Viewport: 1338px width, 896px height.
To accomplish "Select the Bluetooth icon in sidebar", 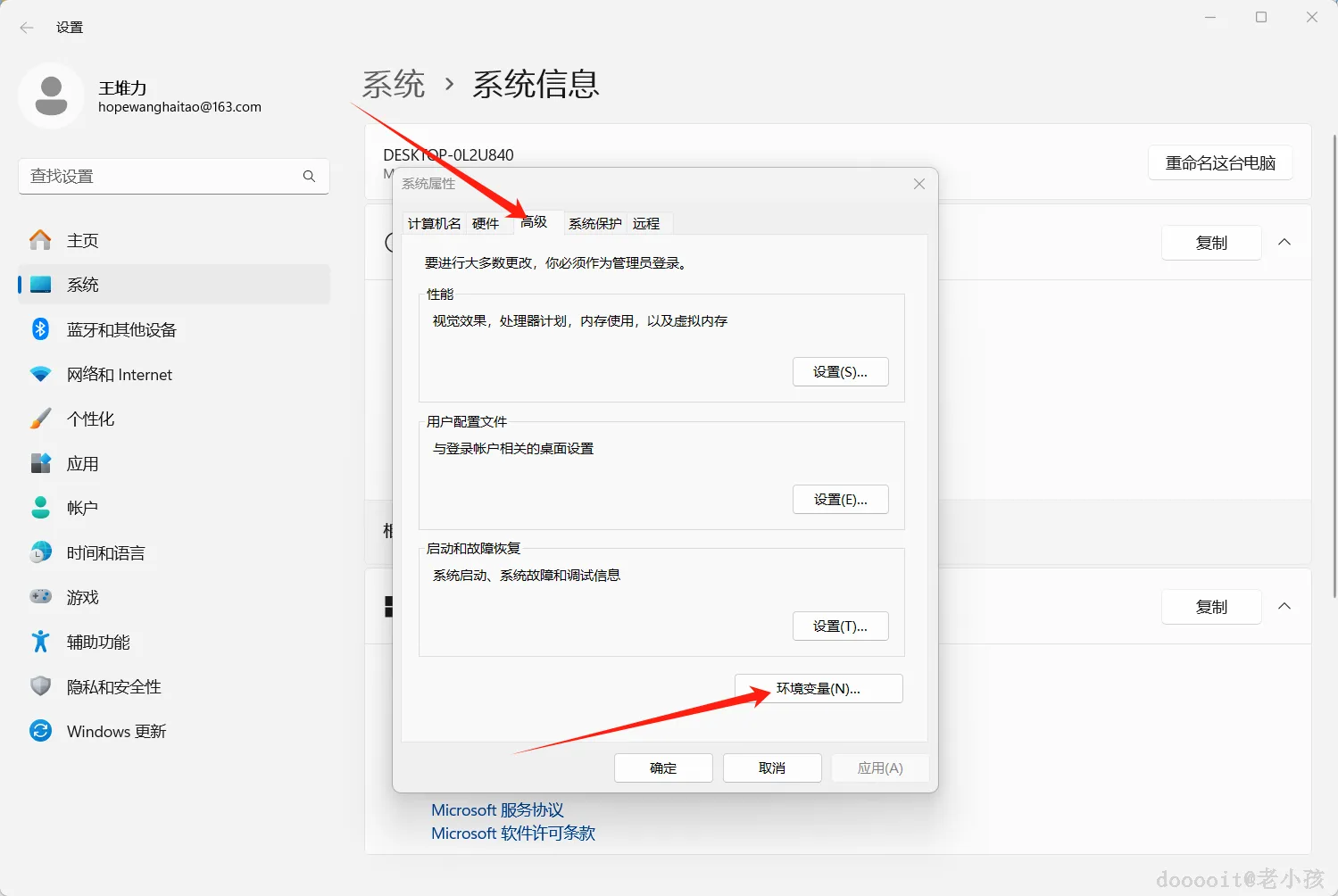I will [40, 329].
